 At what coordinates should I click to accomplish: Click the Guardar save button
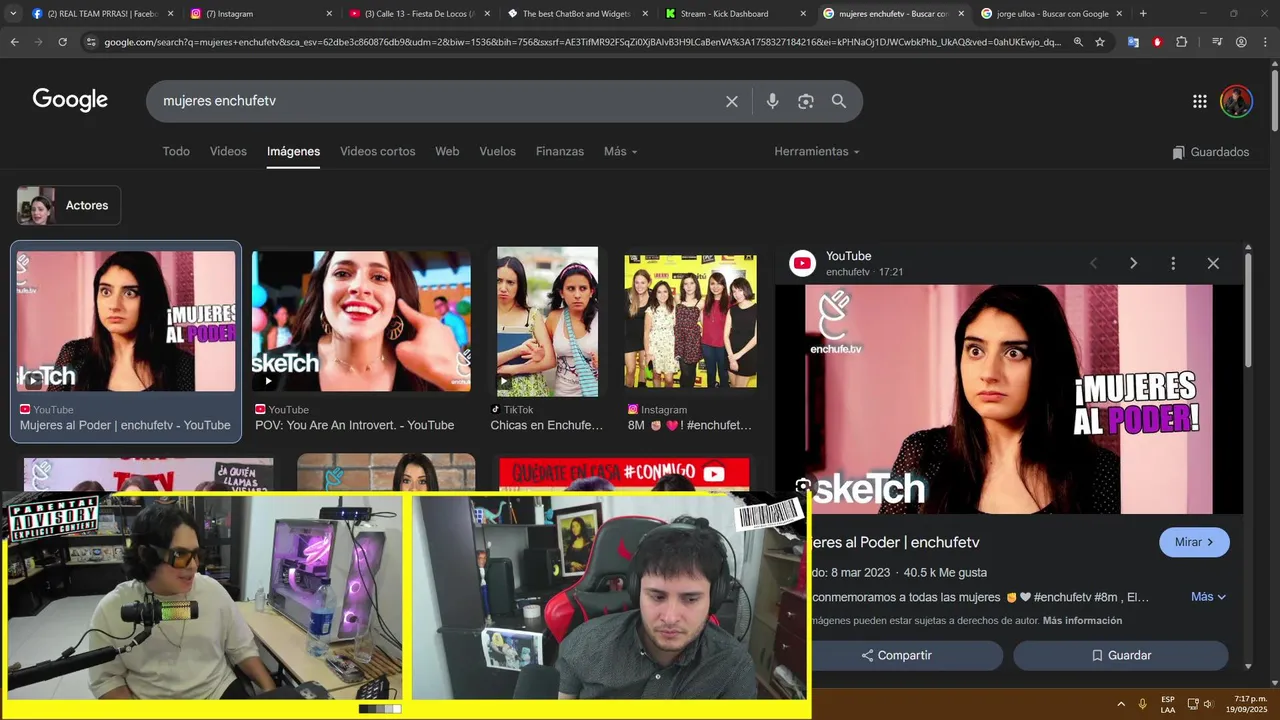coord(1120,656)
